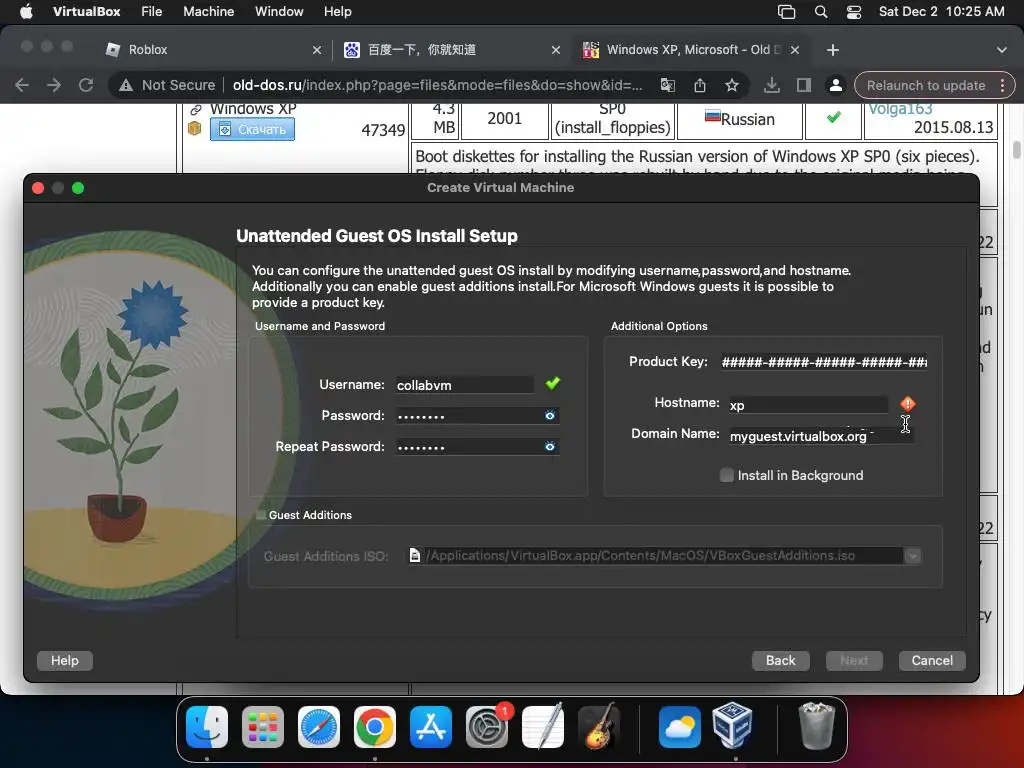Click the Back button
The height and width of the screenshot is (768, 1024).
780,660
